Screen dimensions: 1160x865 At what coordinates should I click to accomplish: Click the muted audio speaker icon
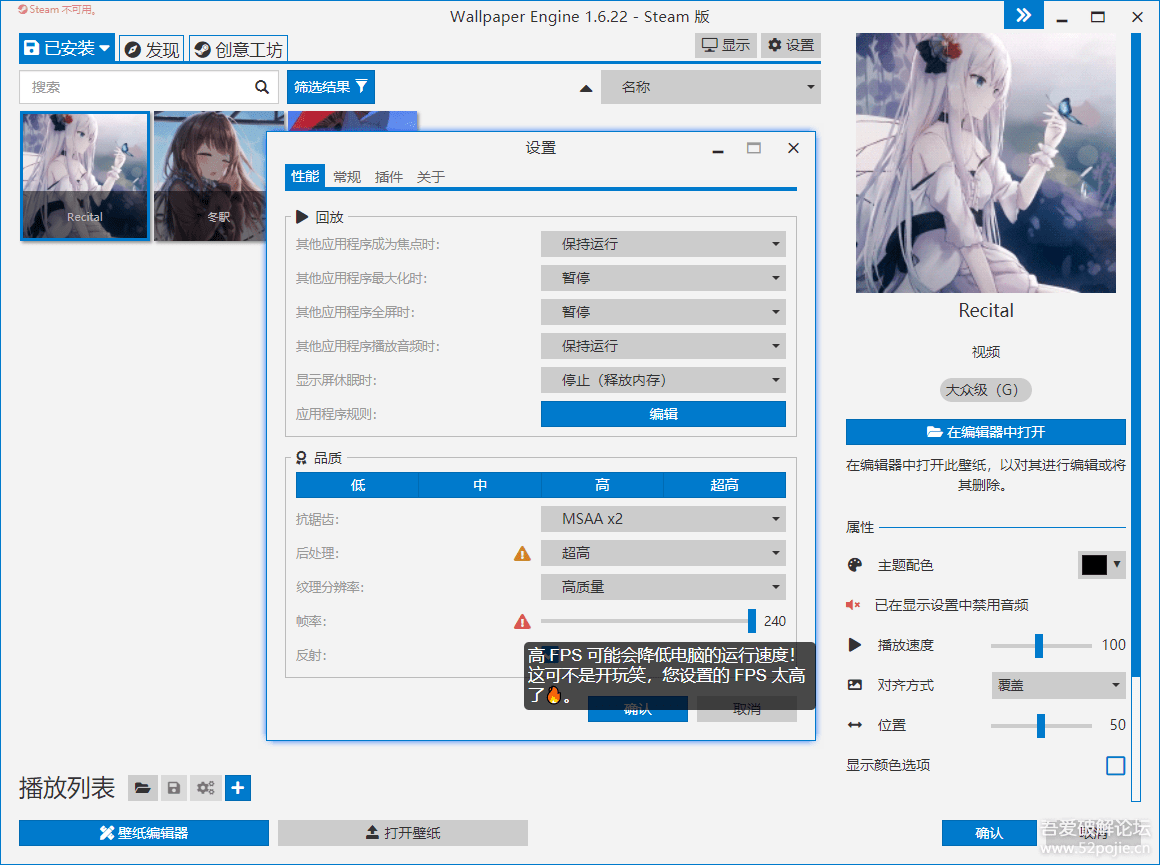coord(853,605)
